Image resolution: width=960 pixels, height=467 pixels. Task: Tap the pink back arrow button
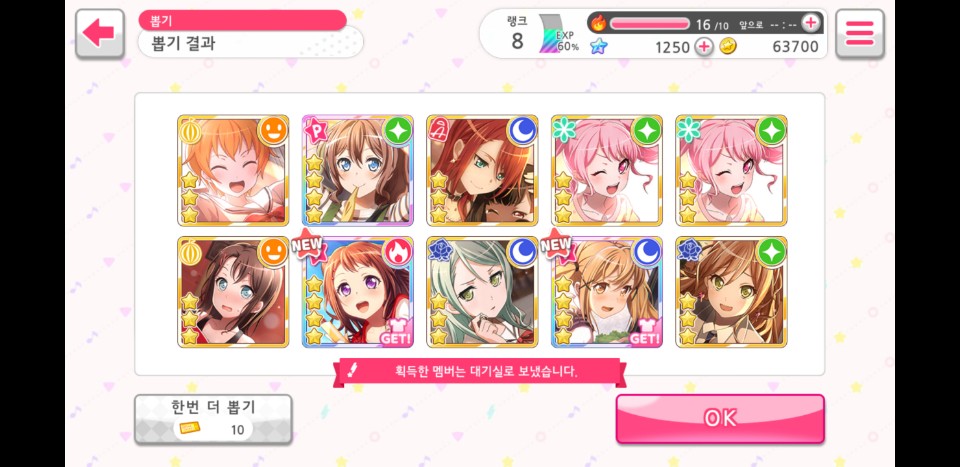click(x=100, y=33)
